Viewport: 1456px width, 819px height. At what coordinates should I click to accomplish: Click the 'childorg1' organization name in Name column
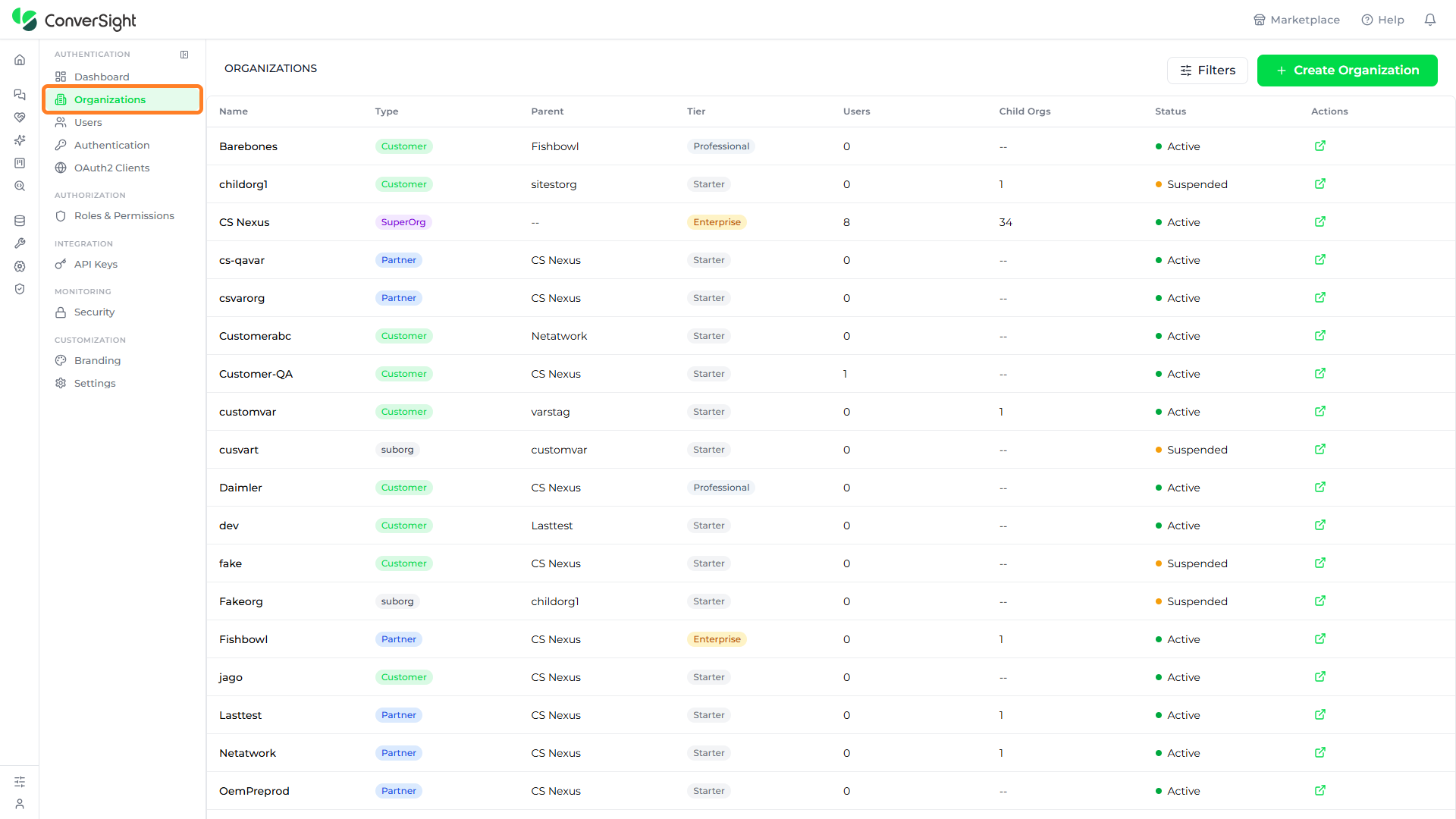coord(243,184)
